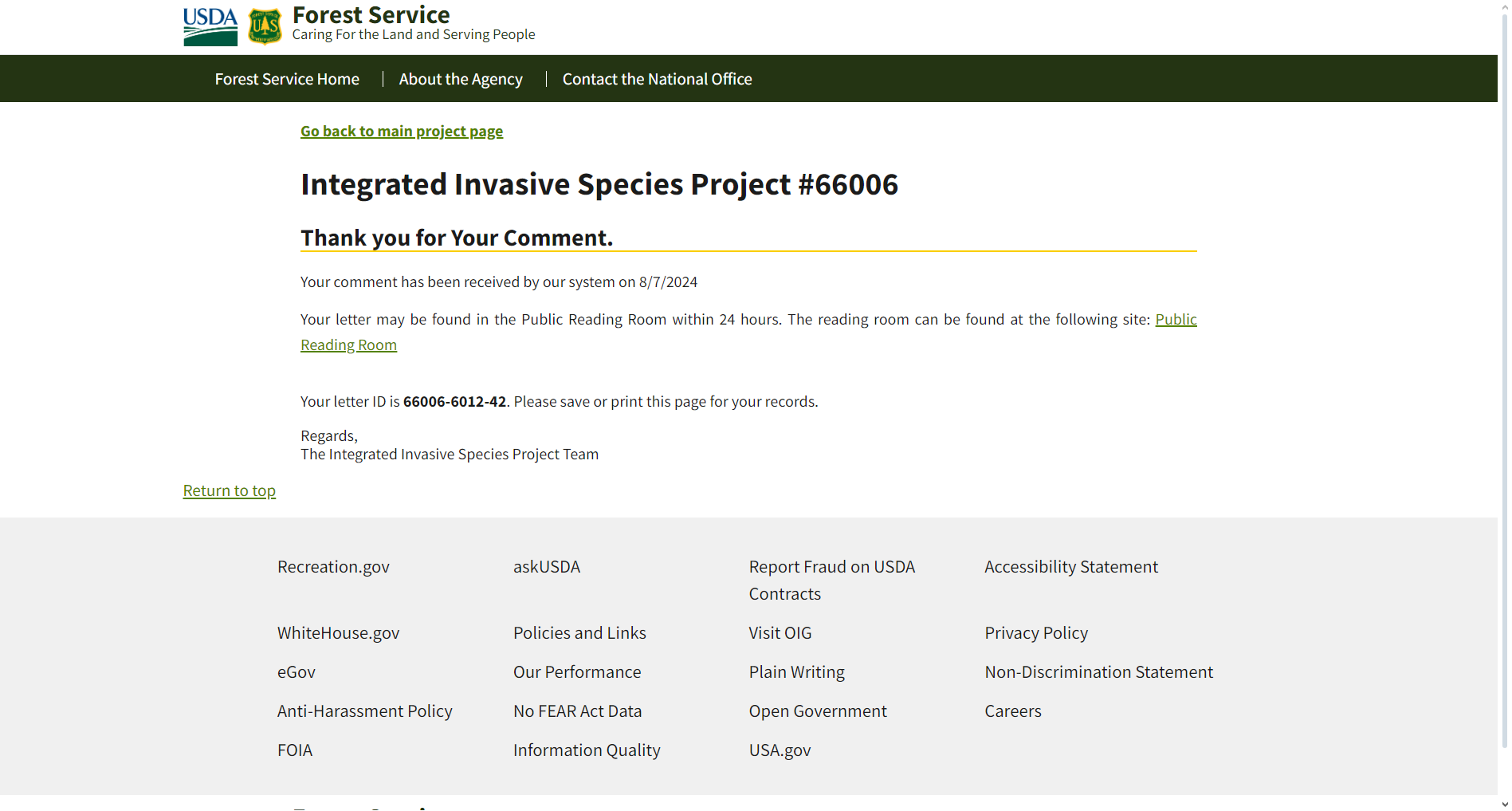Open About the Agency menu item
Screen dimensions: 1512x811
coord(461,79)
